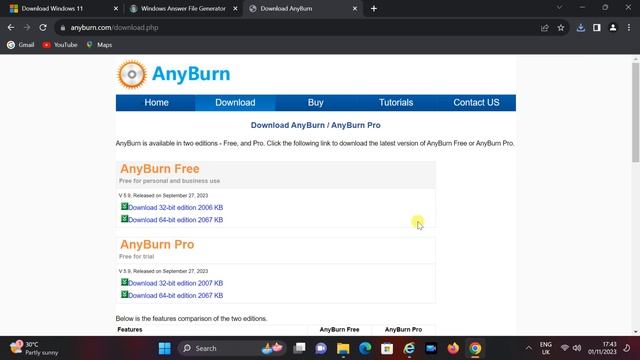
Task: Open the Home menu item
Action: (156, 102)
